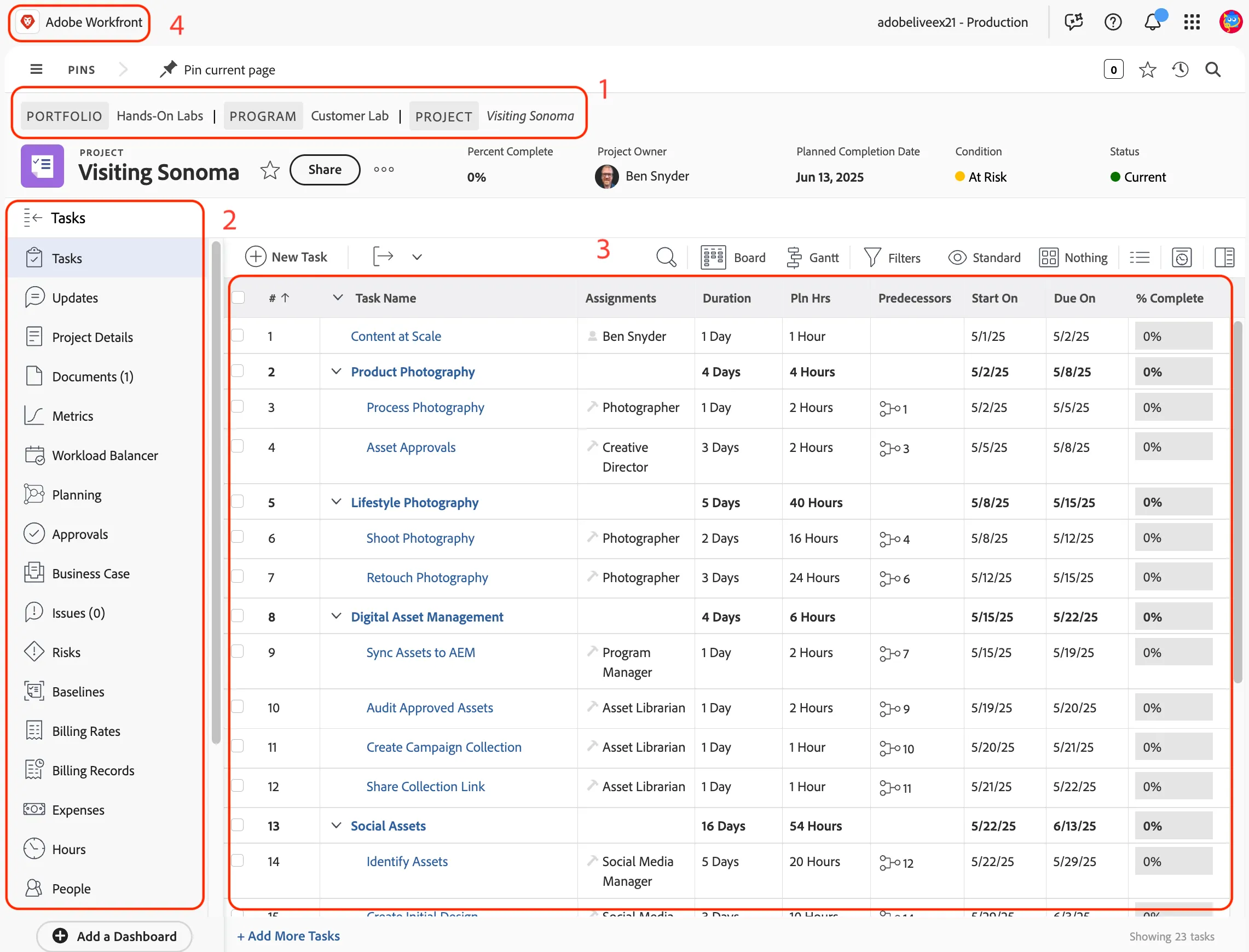Open Hands-On Labs portfolio breadcrumb
This screenshot has height=952, width=1249.
point(160,116)
